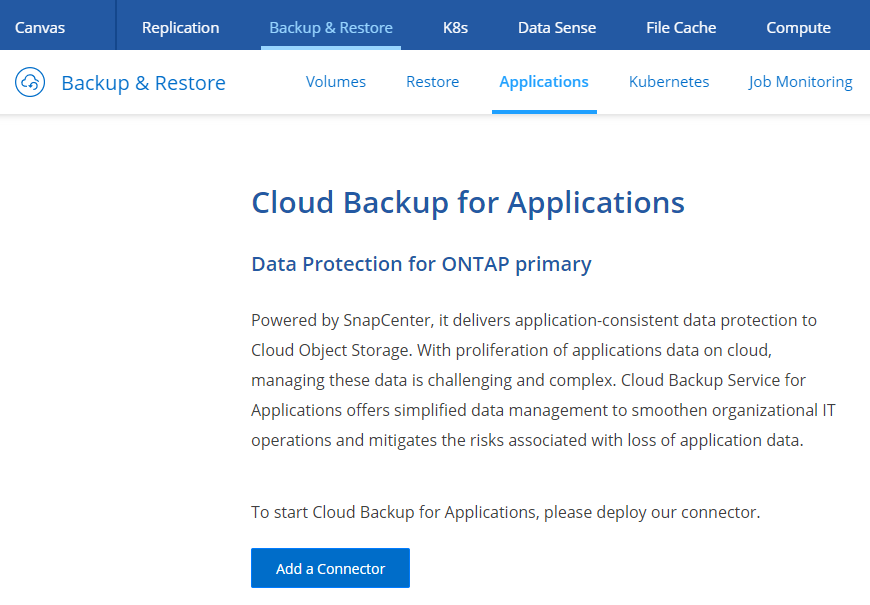Open Data Sense from the top navigation

pos(556,27)
